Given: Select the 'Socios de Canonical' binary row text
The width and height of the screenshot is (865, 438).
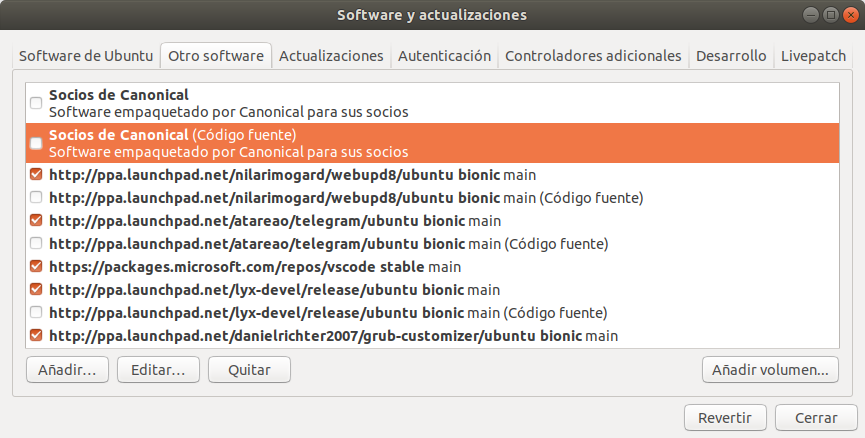Looking at the screenshot, I should tap(228, 103).
